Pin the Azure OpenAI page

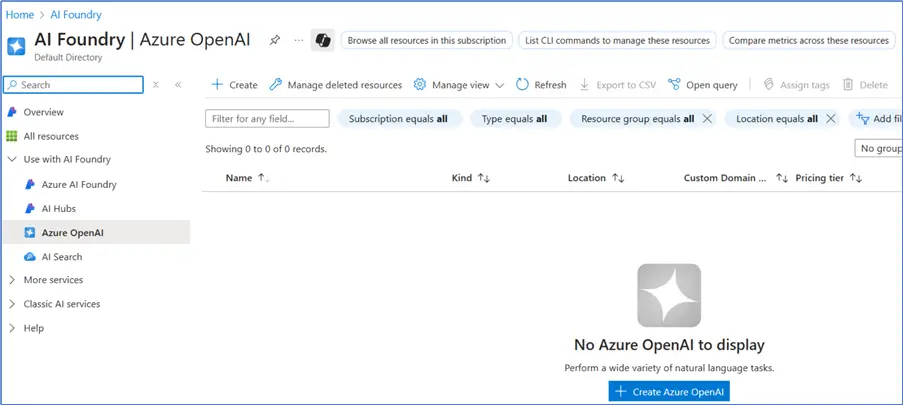point(275,40)
